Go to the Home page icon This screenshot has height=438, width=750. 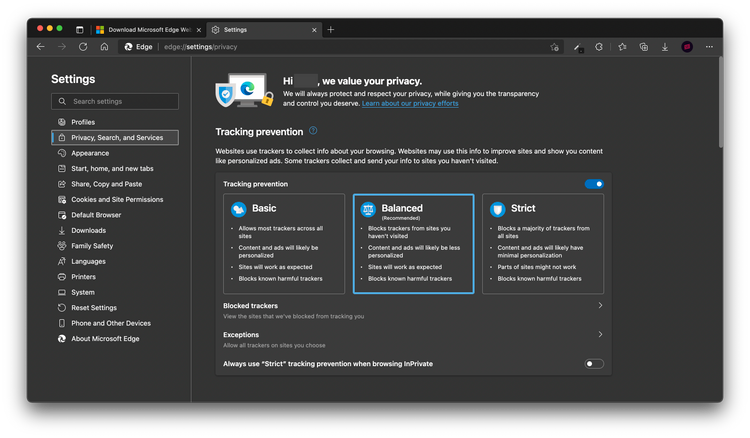pos(104,47)
